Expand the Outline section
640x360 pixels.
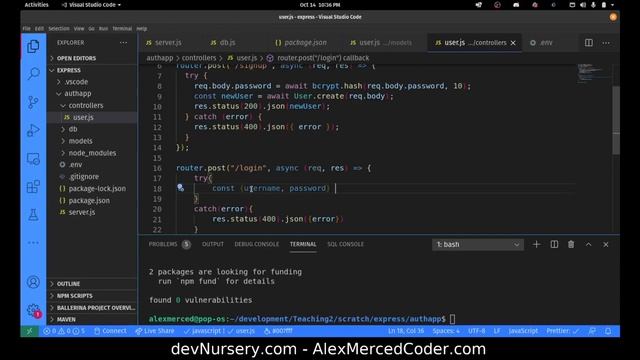click(x=92, y=284)
